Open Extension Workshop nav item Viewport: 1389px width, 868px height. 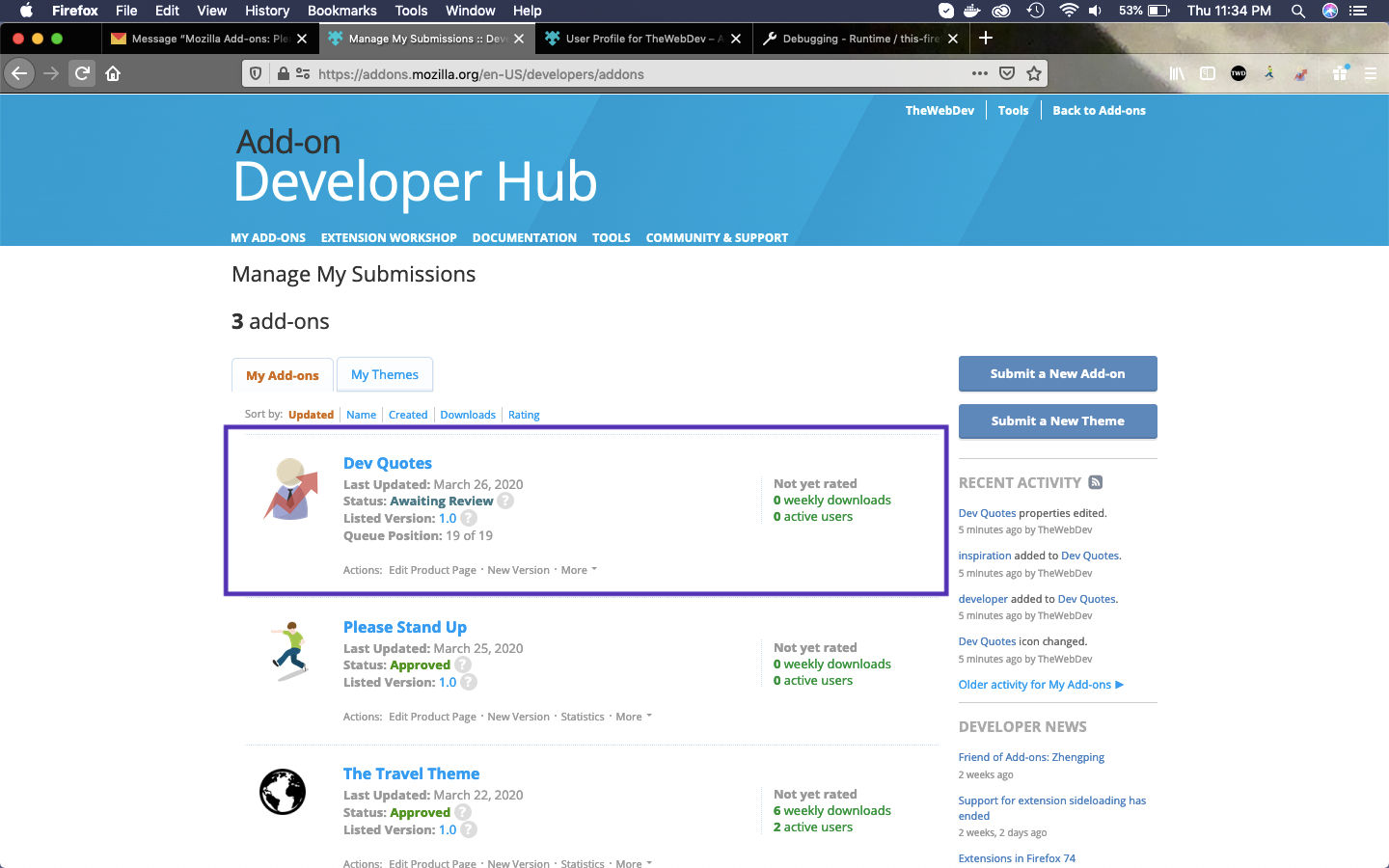389,237
